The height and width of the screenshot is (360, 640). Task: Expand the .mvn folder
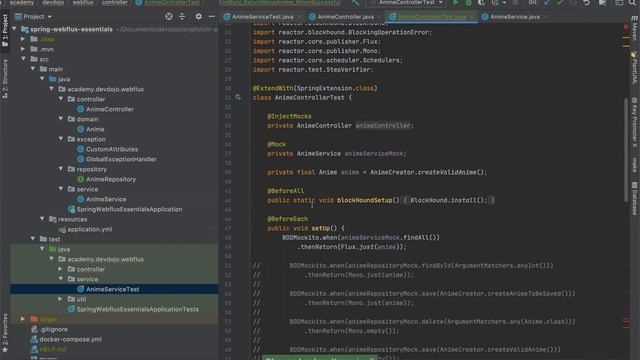[x=23, y=49]
